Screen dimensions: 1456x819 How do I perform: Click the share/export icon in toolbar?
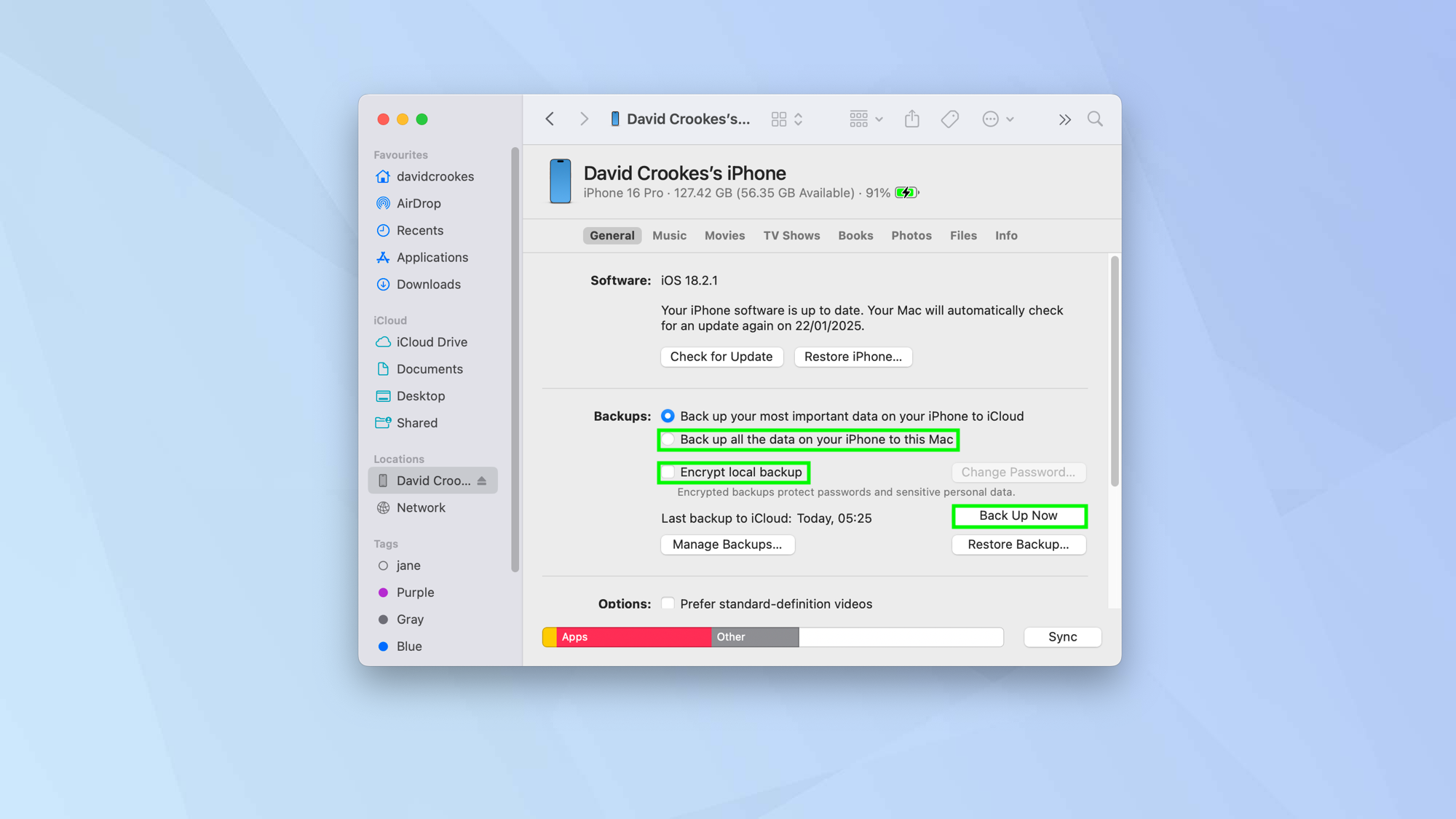coord(912,119)
